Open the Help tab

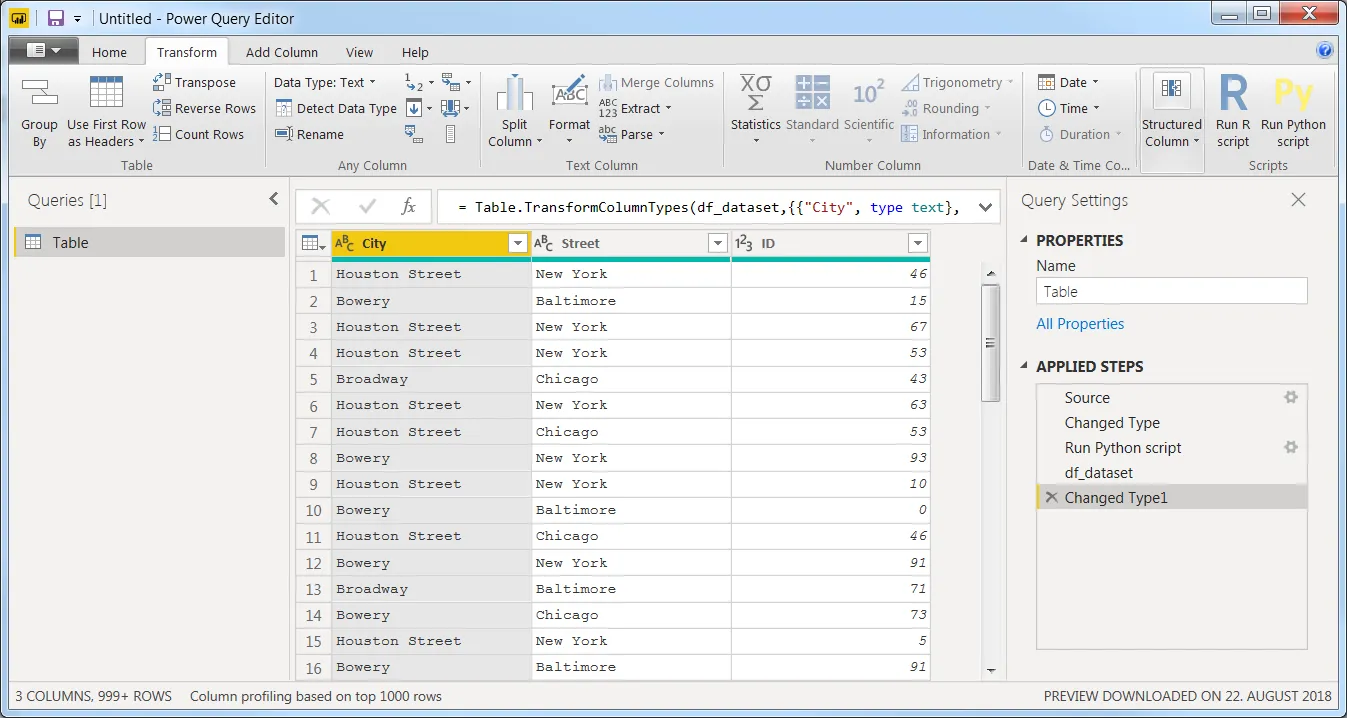tap(415, 52)
